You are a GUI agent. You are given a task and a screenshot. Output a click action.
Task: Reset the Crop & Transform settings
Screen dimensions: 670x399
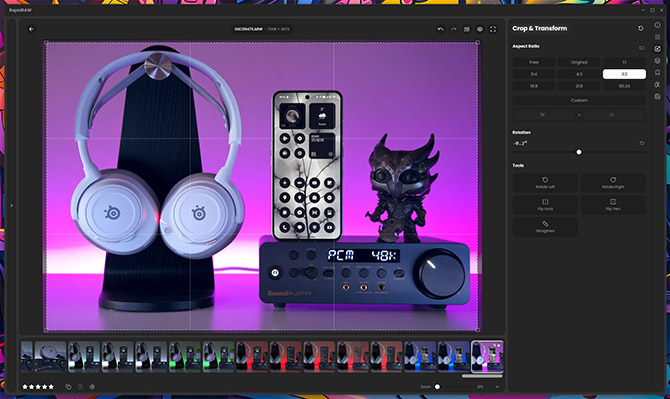641,28
